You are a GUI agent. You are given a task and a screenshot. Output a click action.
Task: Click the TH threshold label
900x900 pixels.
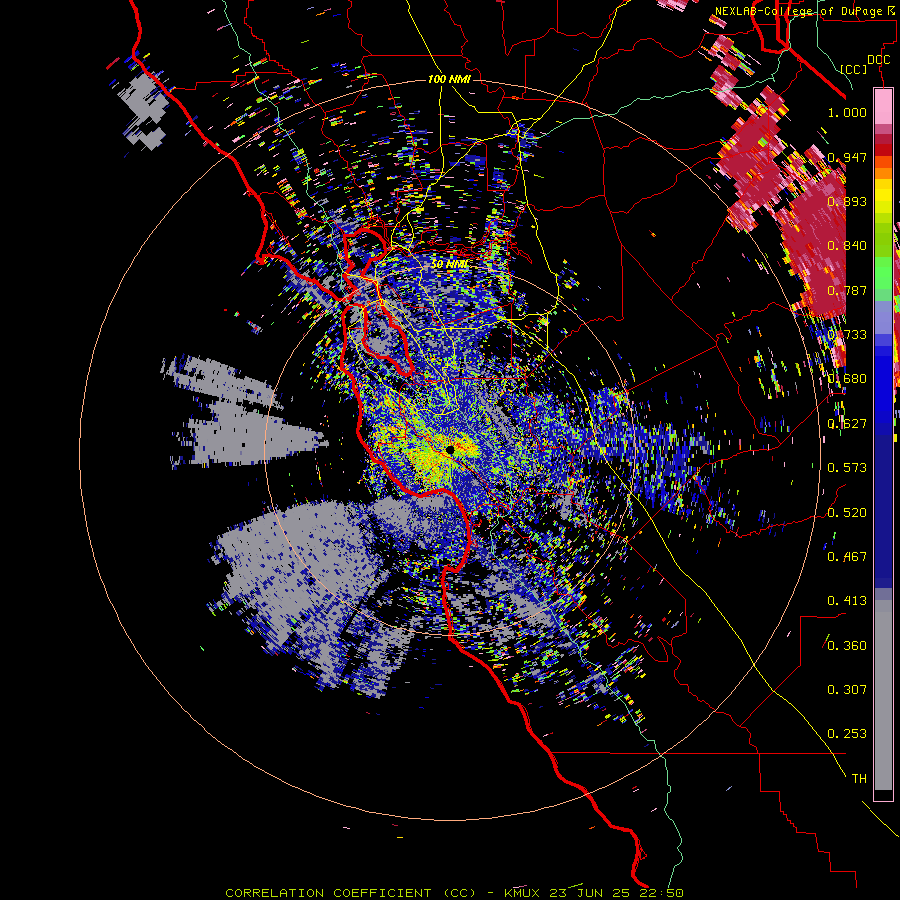coord(859,779)
